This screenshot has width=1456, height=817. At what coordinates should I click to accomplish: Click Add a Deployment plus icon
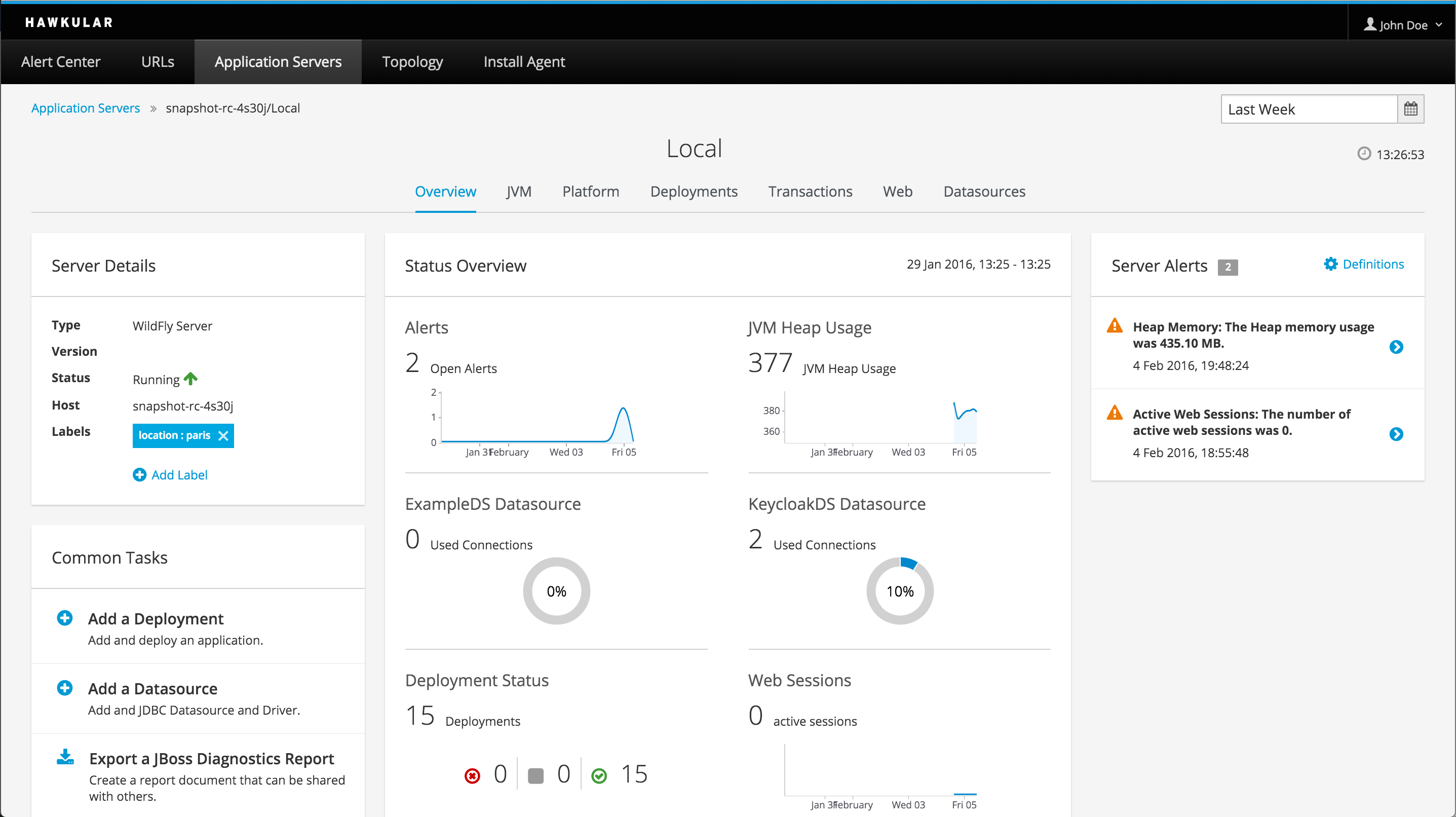(x=65, y=618)
